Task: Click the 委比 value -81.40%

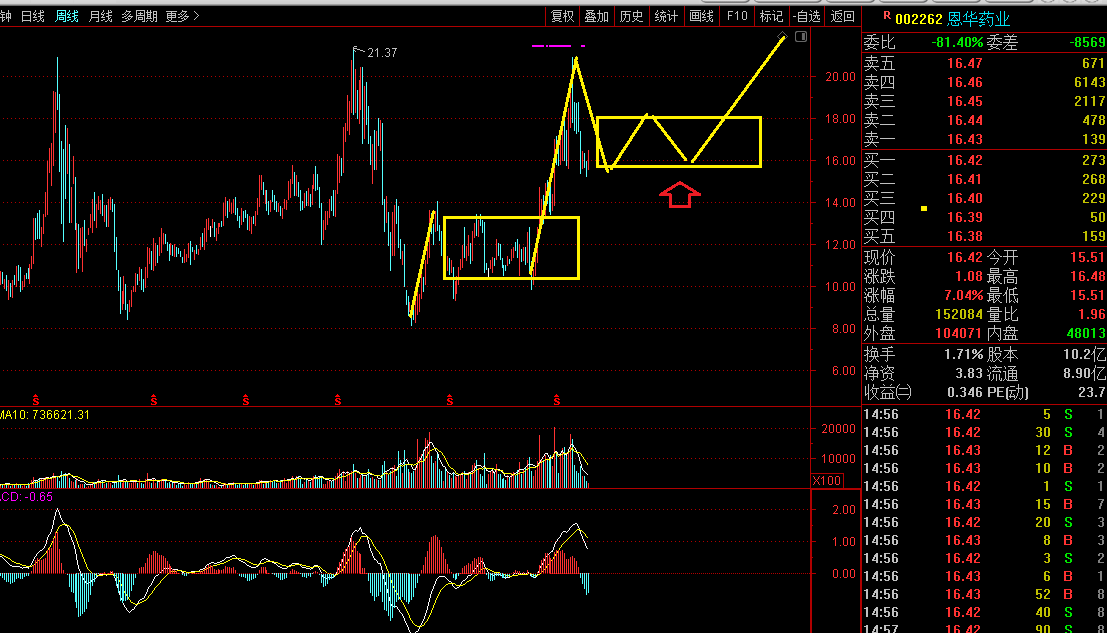Action: click(x=957, y=43)
